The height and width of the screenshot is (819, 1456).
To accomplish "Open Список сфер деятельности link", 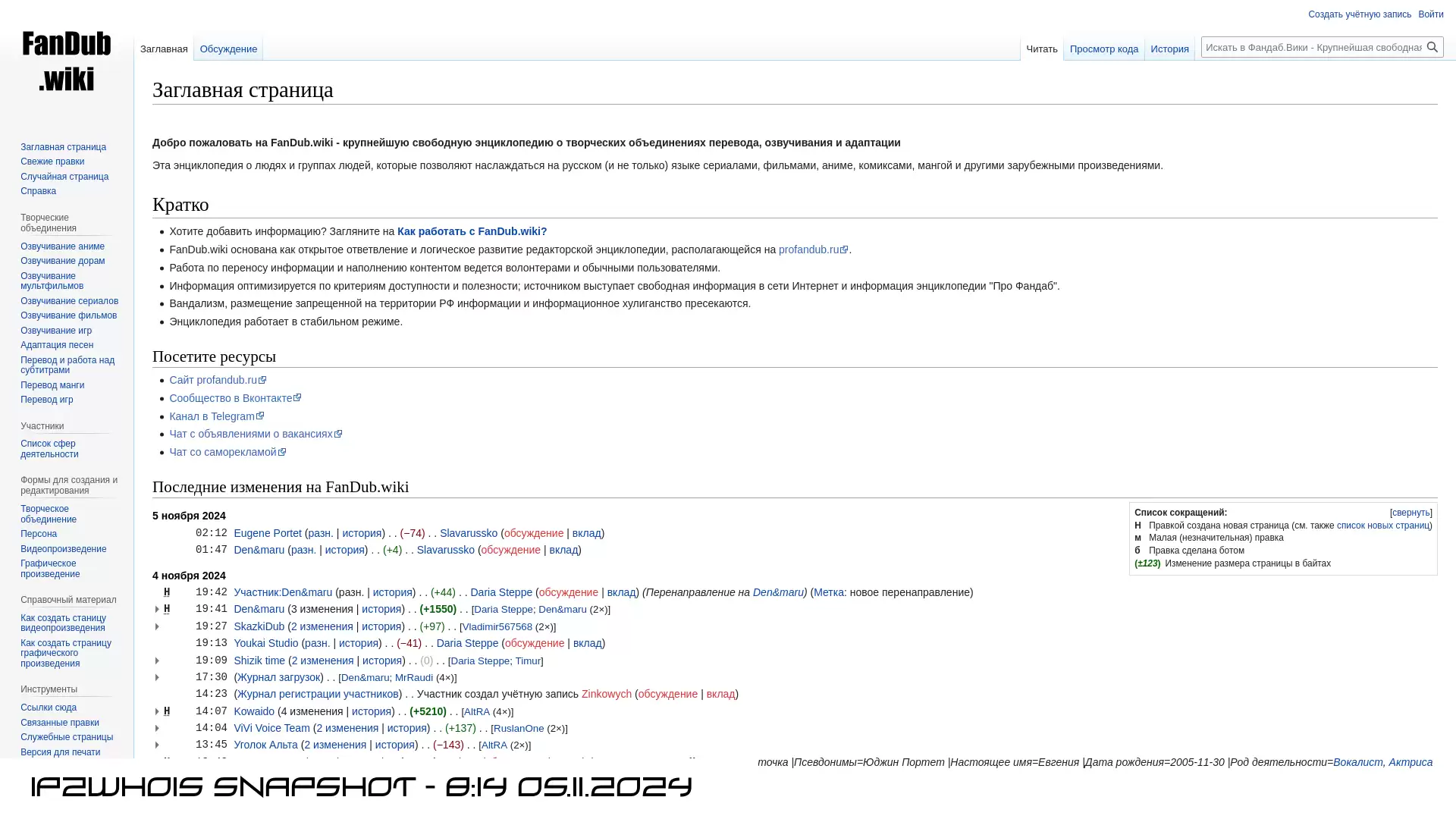I will (x=49, y=449).
